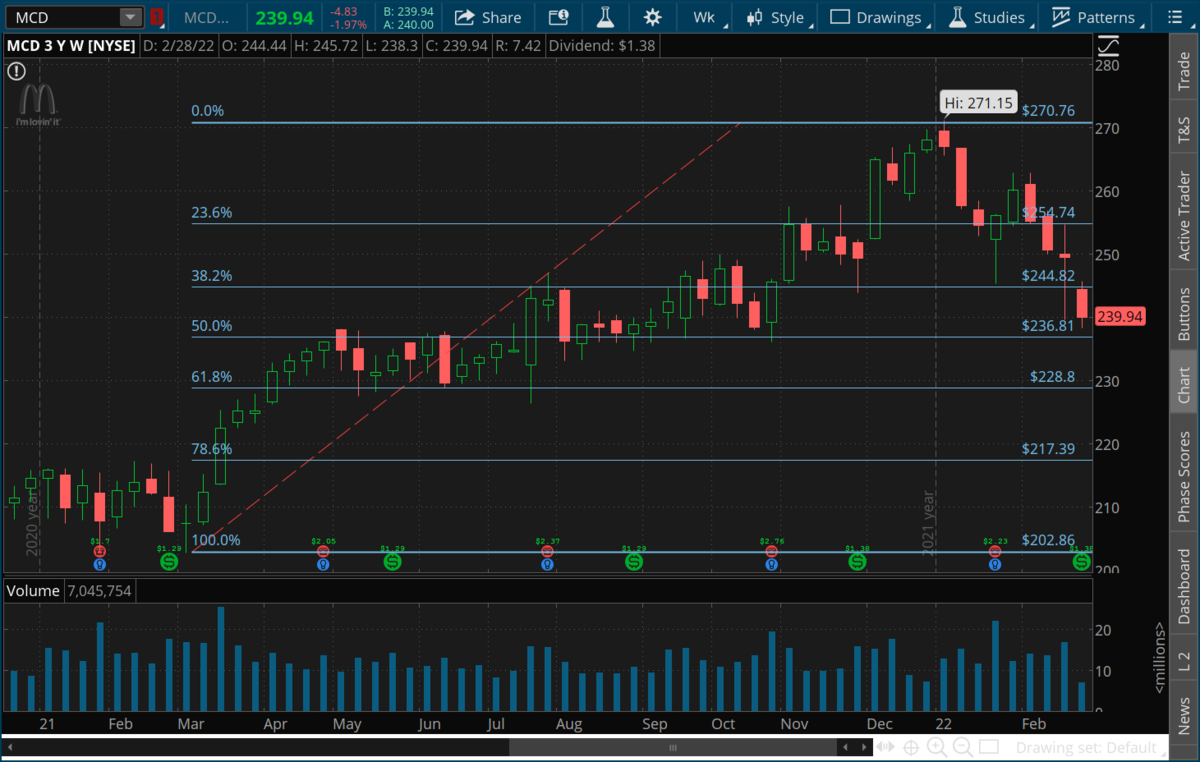Screen dimensions: 1200x762
Task: Open the T&S side tab
Action: [1184, 131]
